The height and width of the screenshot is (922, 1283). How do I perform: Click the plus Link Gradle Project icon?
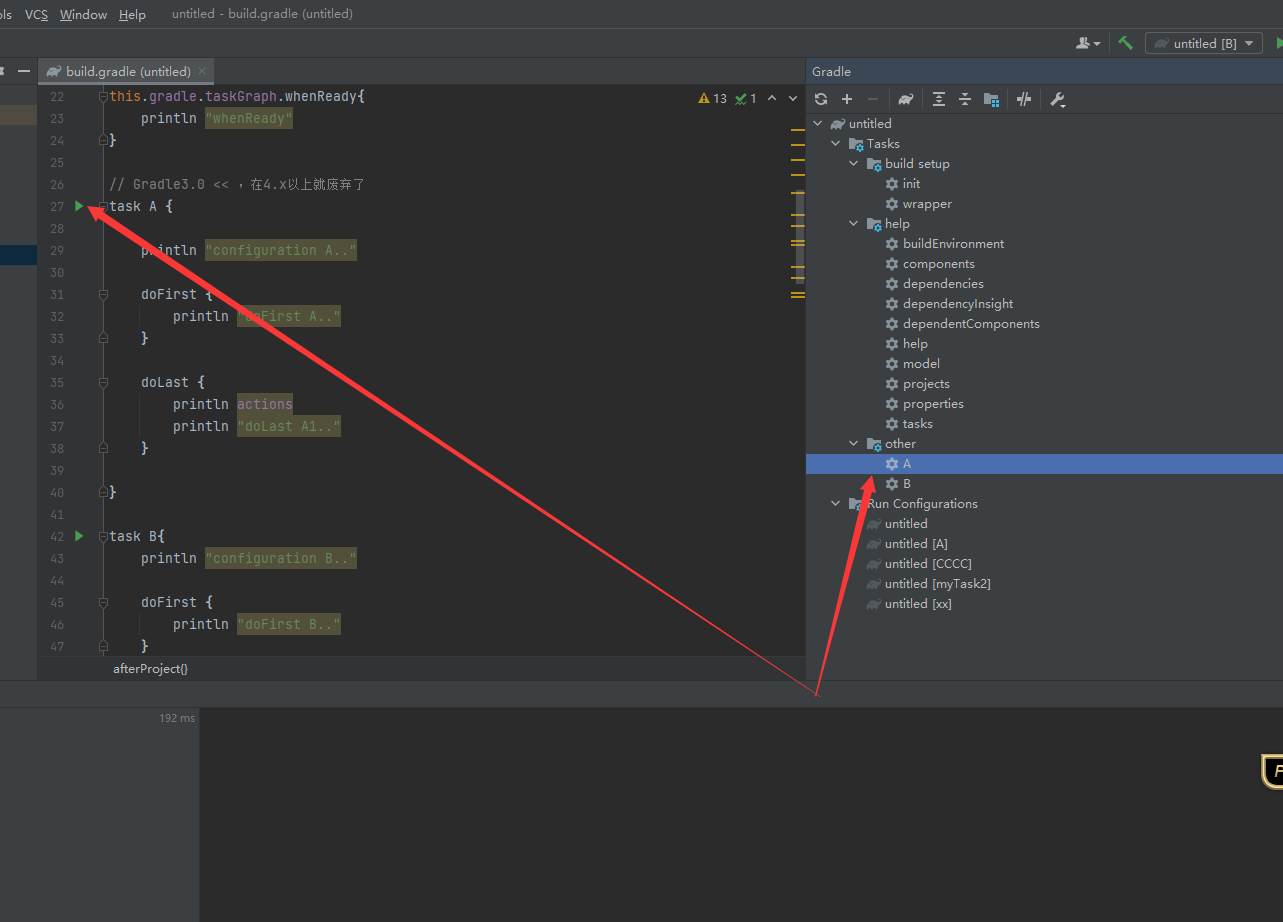click(x=847, y=99)
